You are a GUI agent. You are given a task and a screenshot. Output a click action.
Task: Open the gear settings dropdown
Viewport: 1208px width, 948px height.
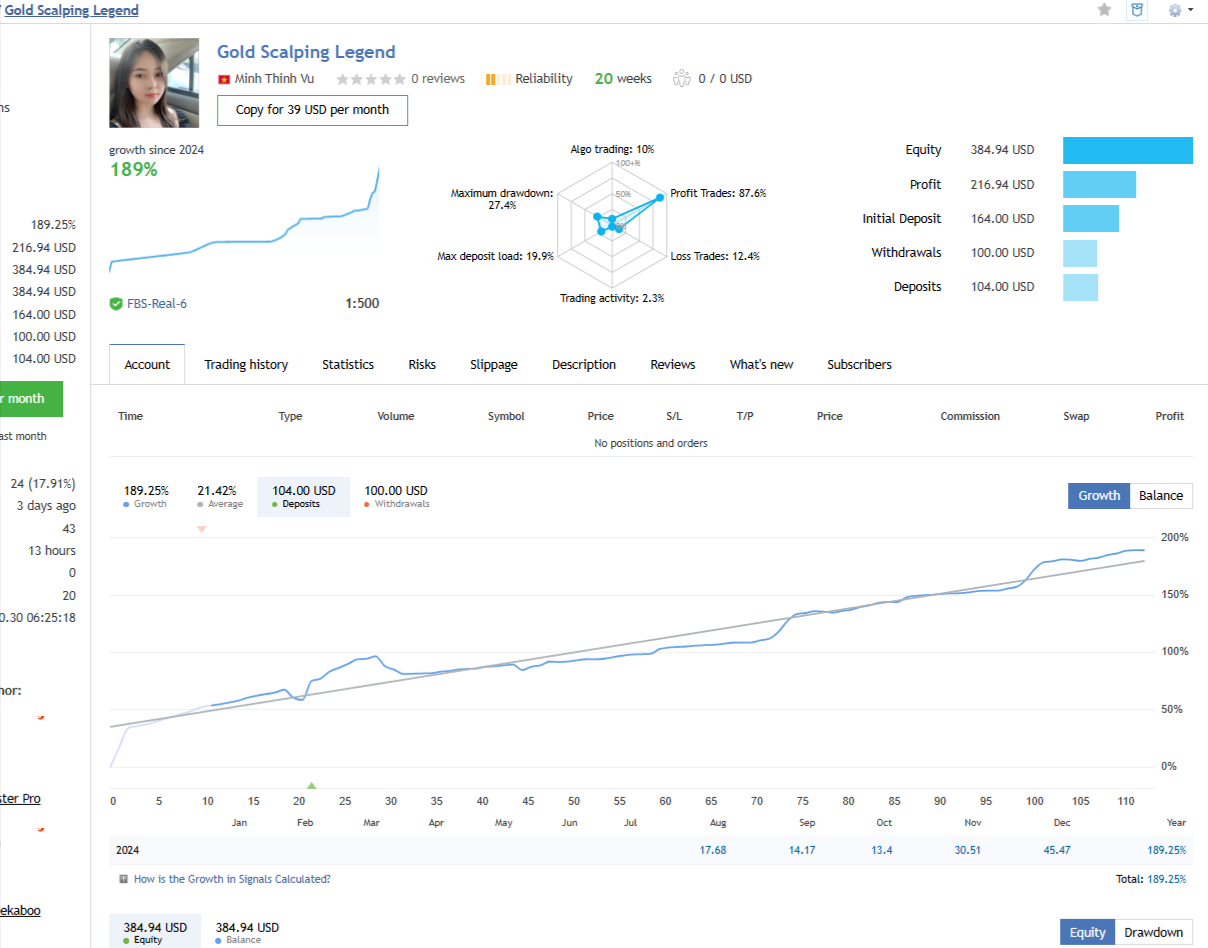(1179, 10)
